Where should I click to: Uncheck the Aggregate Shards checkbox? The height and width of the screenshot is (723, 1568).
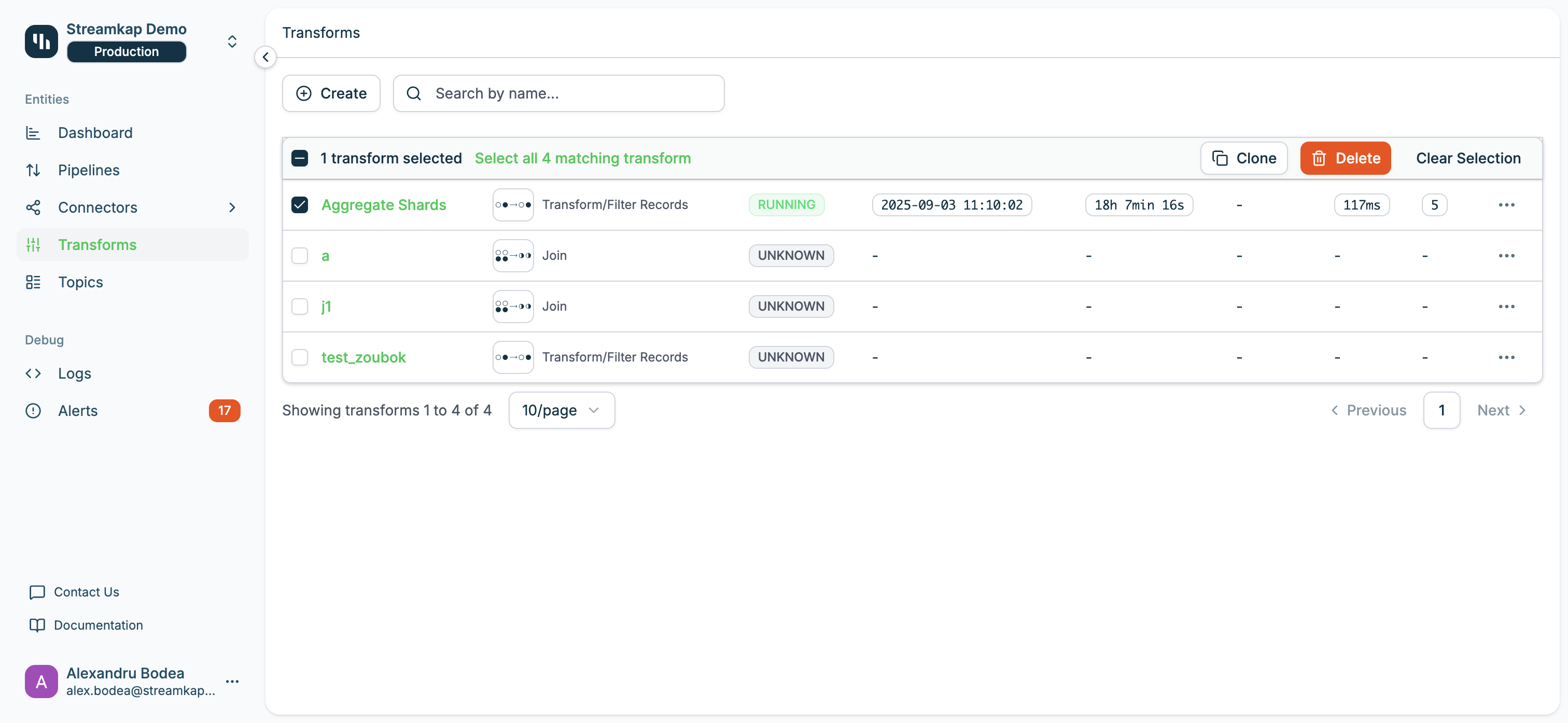click(x=300, y=205)
